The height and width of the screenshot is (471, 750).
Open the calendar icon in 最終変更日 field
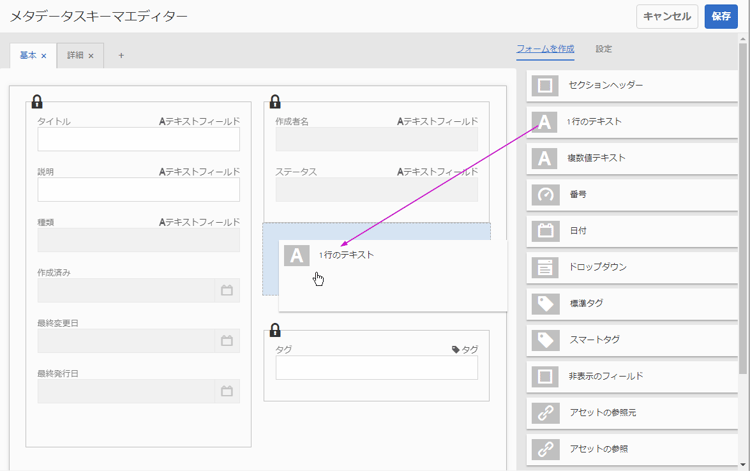pos(227,341)
